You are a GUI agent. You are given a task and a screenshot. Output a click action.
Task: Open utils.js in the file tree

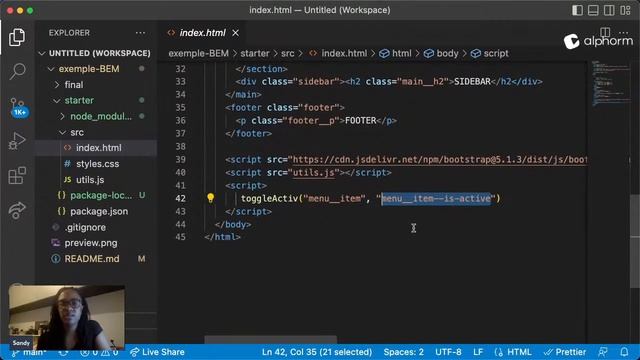point(96,180)
